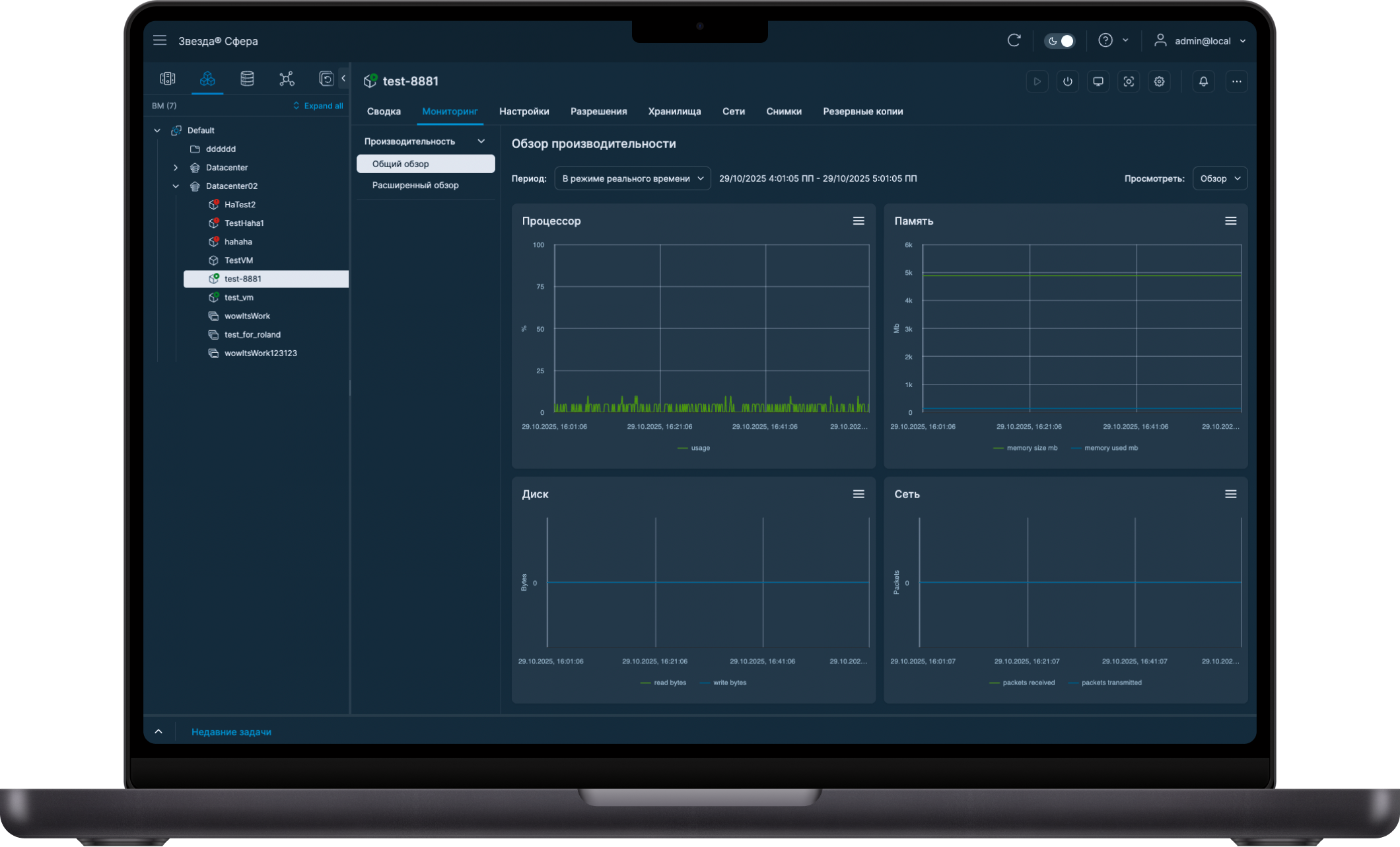The image size is (1400, 847).
Task: Open the notifications bell
Action: pyautogui.click(x=1203, y=82)
